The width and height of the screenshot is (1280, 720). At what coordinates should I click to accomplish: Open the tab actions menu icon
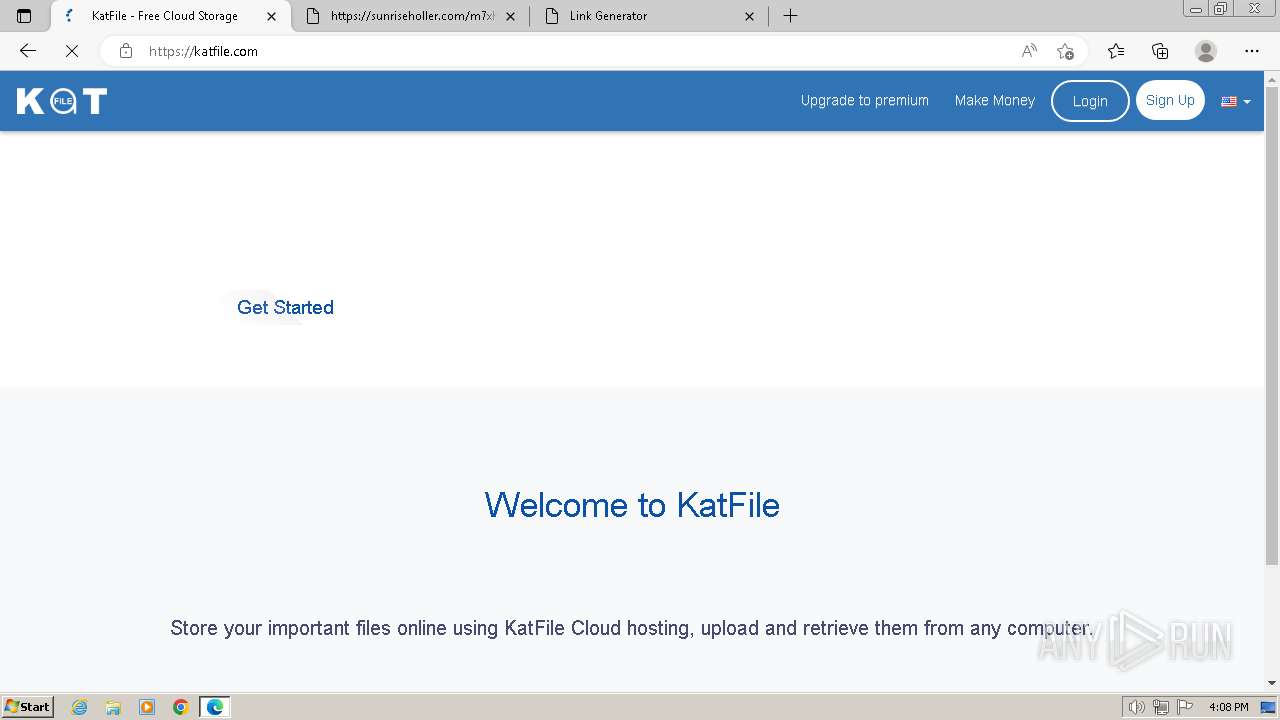[24, 16]
